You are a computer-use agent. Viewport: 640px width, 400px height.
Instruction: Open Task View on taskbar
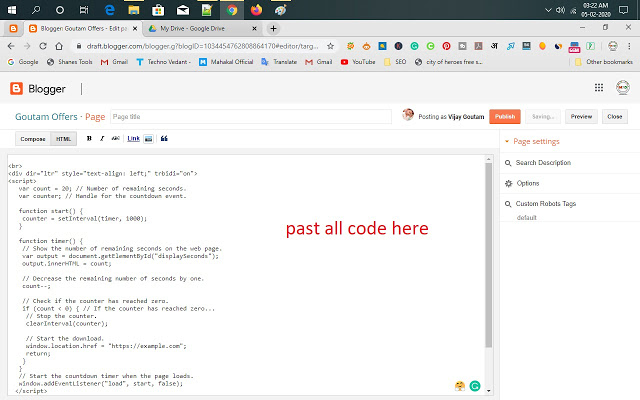pyautogui.click(x=84, y=10)
